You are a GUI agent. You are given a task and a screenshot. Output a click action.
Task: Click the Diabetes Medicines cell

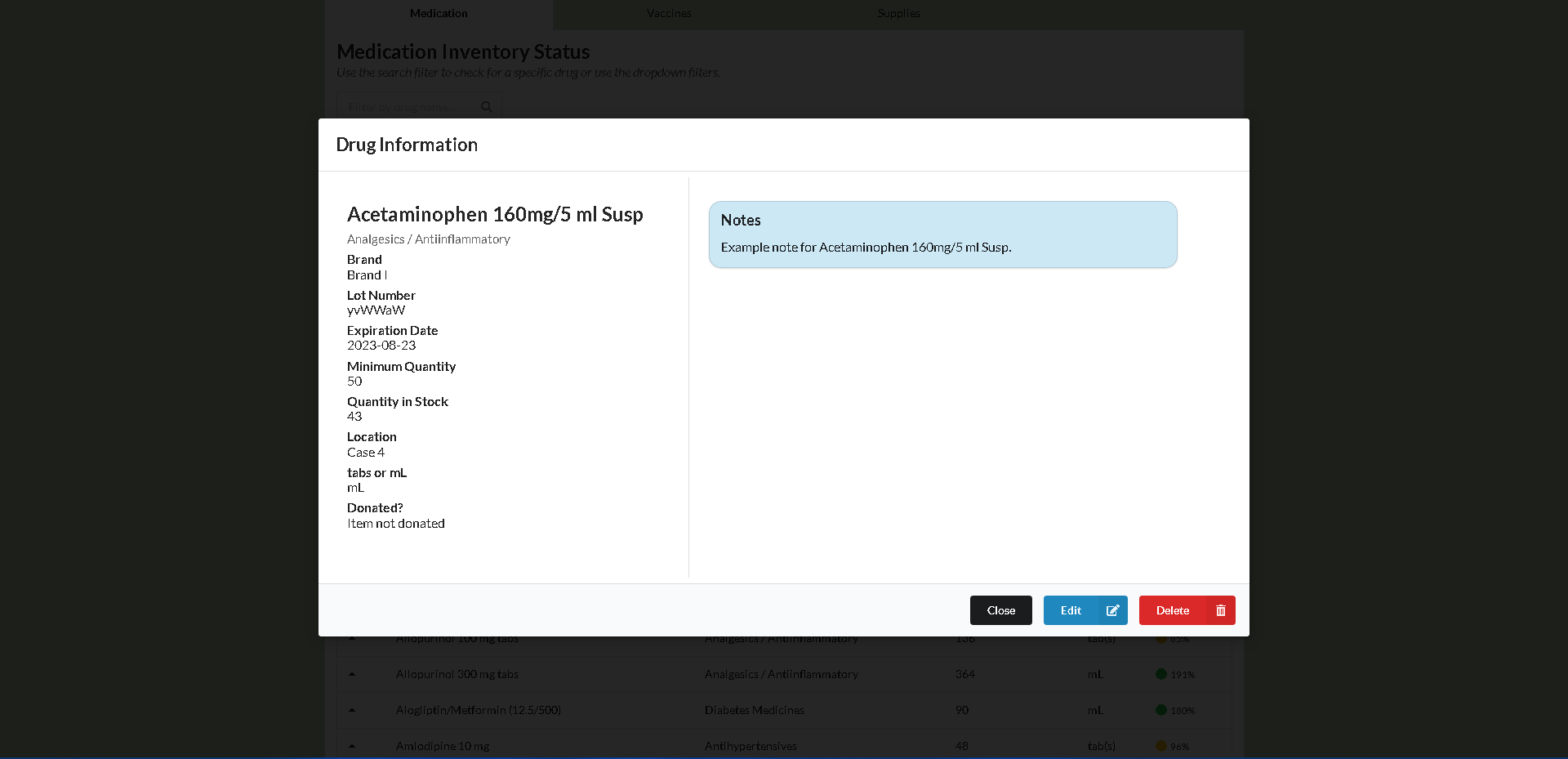[x=755, y=710]
